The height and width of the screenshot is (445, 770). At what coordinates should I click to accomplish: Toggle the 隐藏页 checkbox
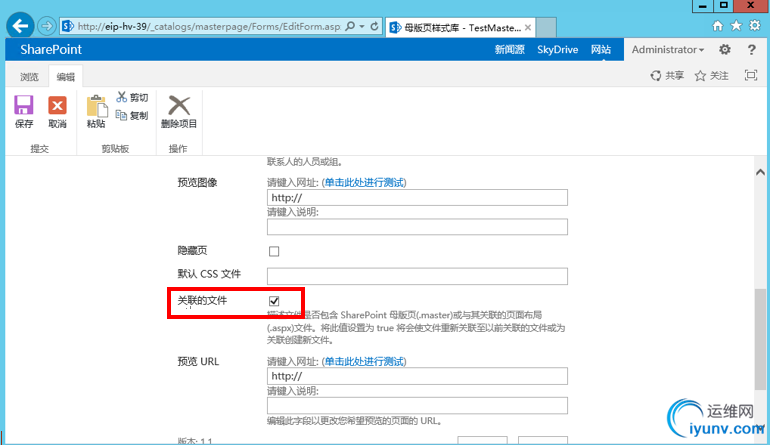point(274,251)
